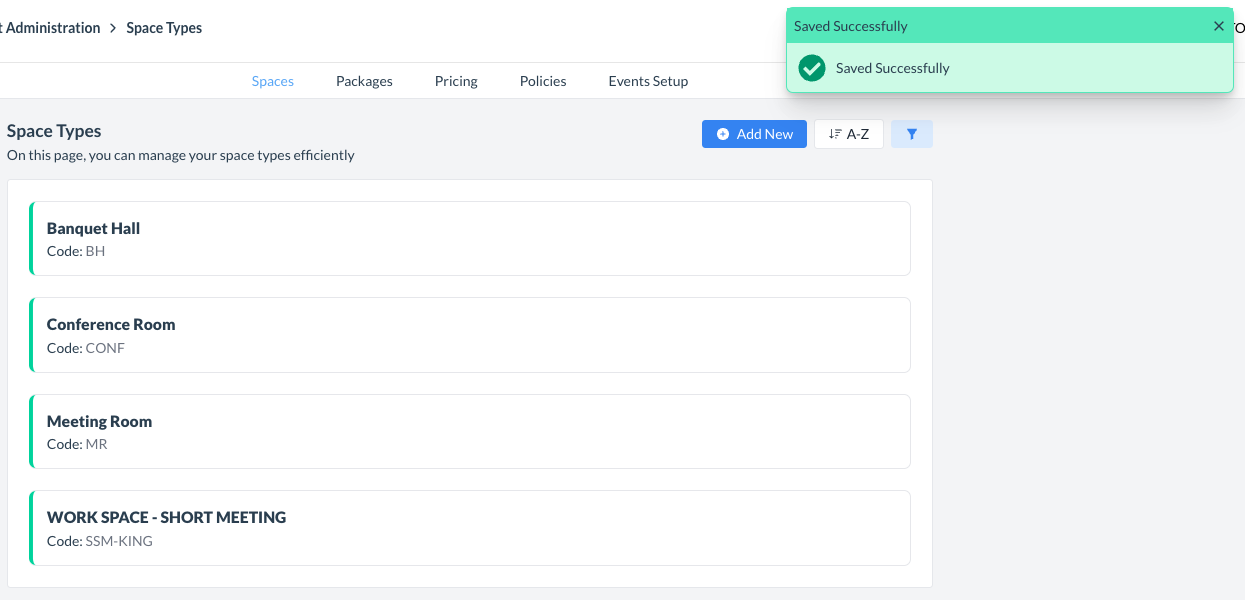This screenshot has height=600, width=1245.
Task: Select the Conference Room space type card
Action: [470, 335]
